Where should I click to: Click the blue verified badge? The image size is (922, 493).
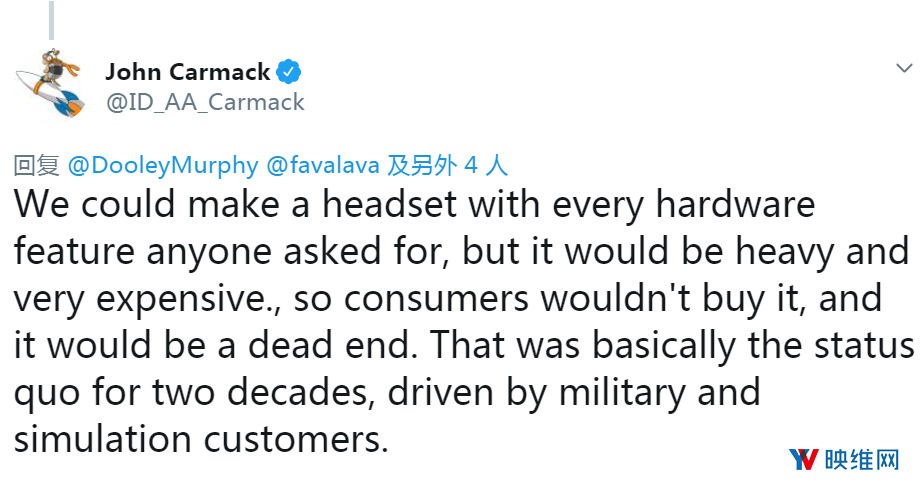click(289, 72)
